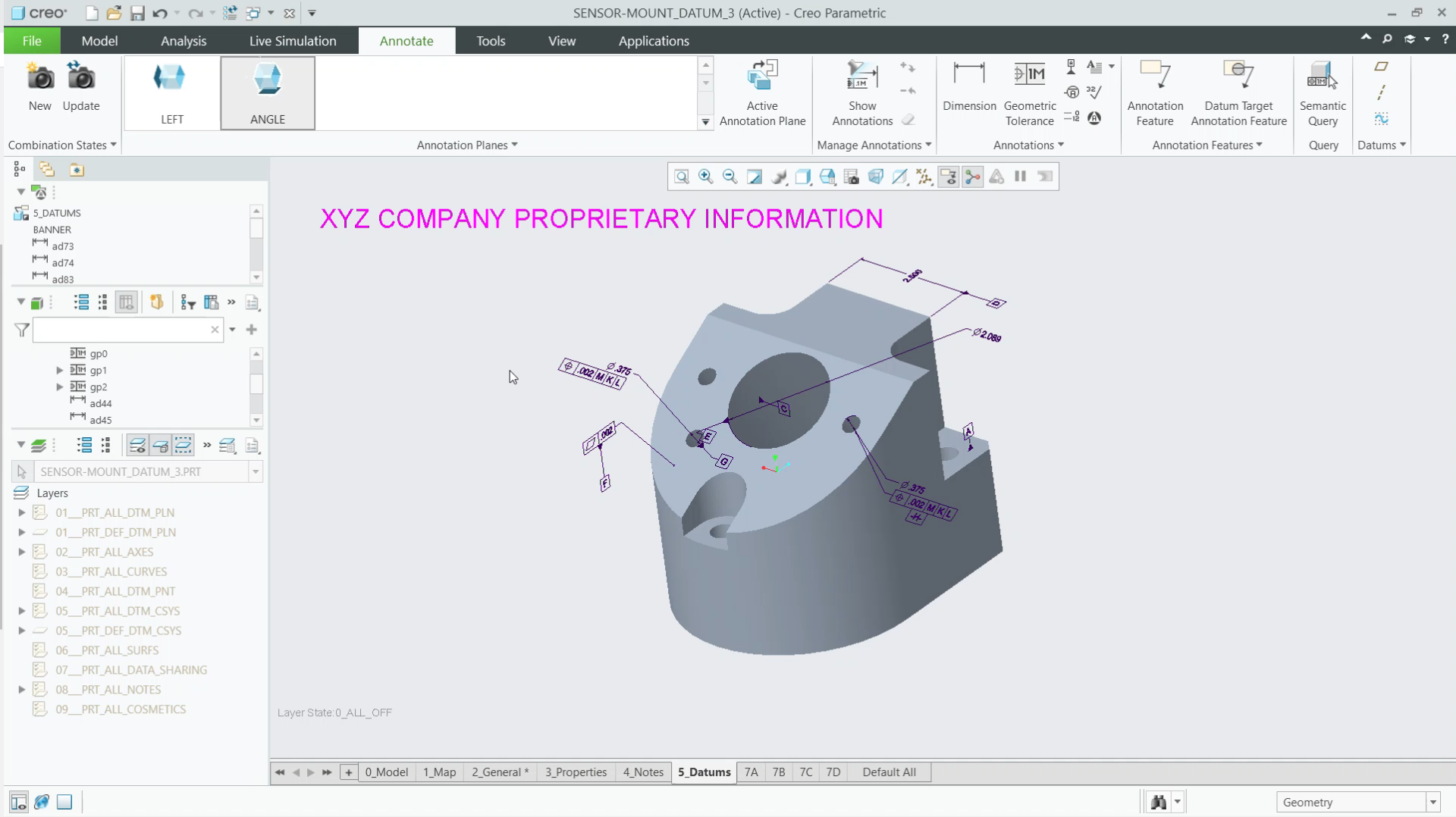1456x817 pixels.
Task: Switch to the Model ribbon tab
Action: (x=99, y=41)
